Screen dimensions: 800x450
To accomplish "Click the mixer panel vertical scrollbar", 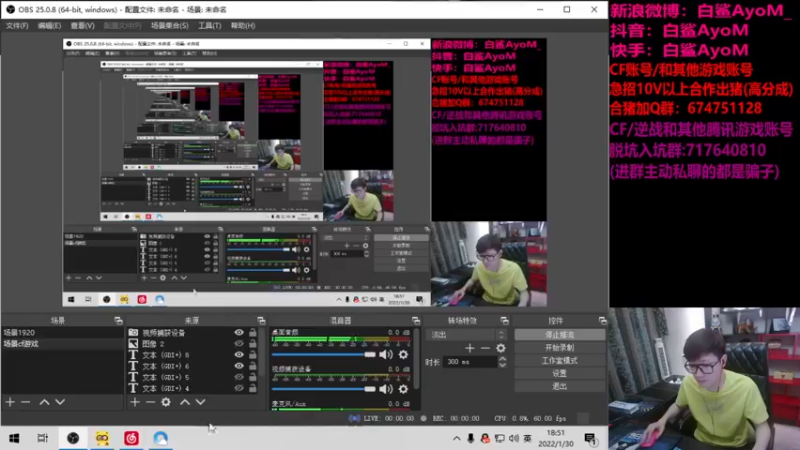I will click(416, 357).
